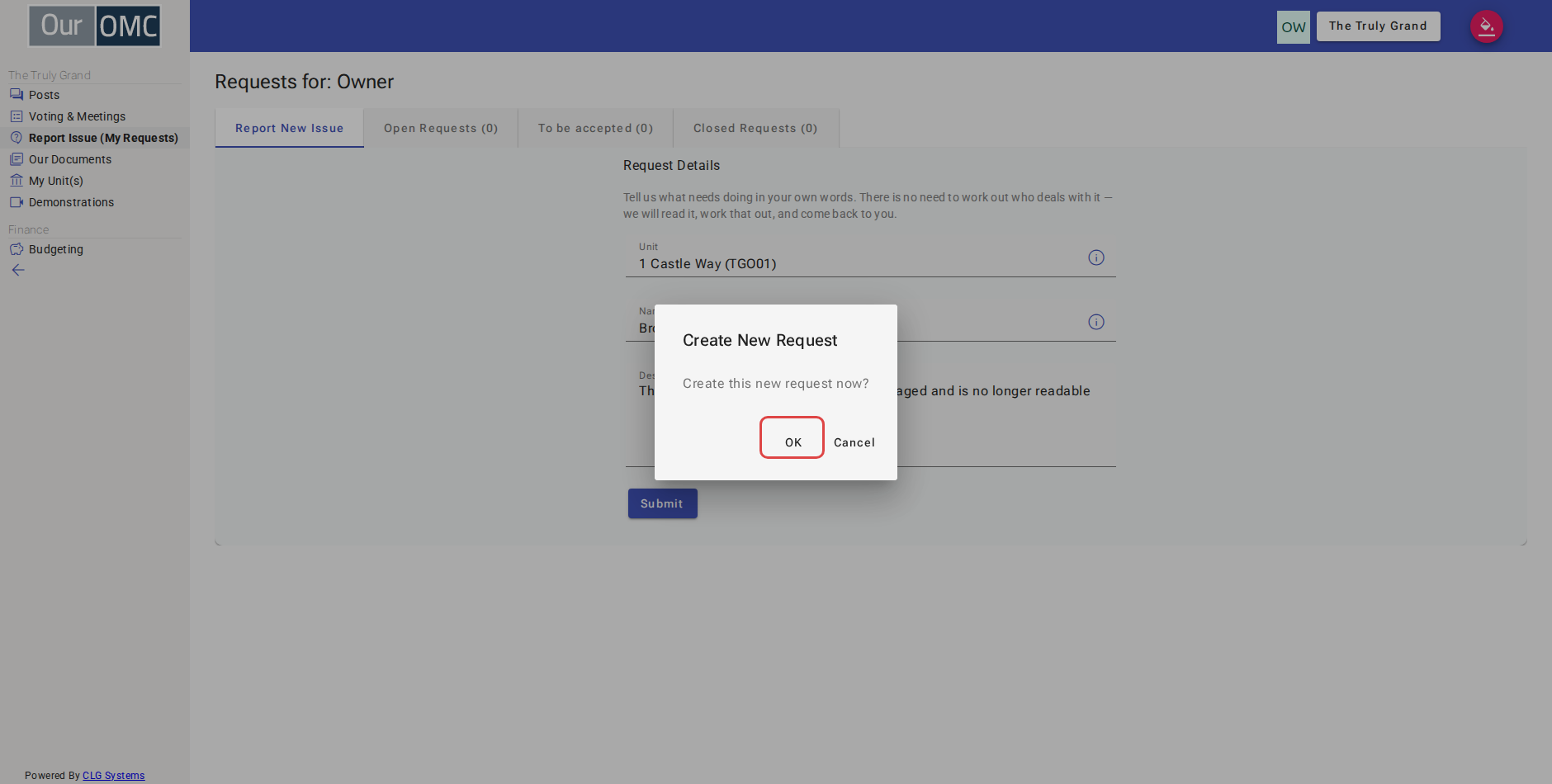The image size is (1552, 784).
Task: Switch to To be accepted (0) tab
Action: coord(595,128)
